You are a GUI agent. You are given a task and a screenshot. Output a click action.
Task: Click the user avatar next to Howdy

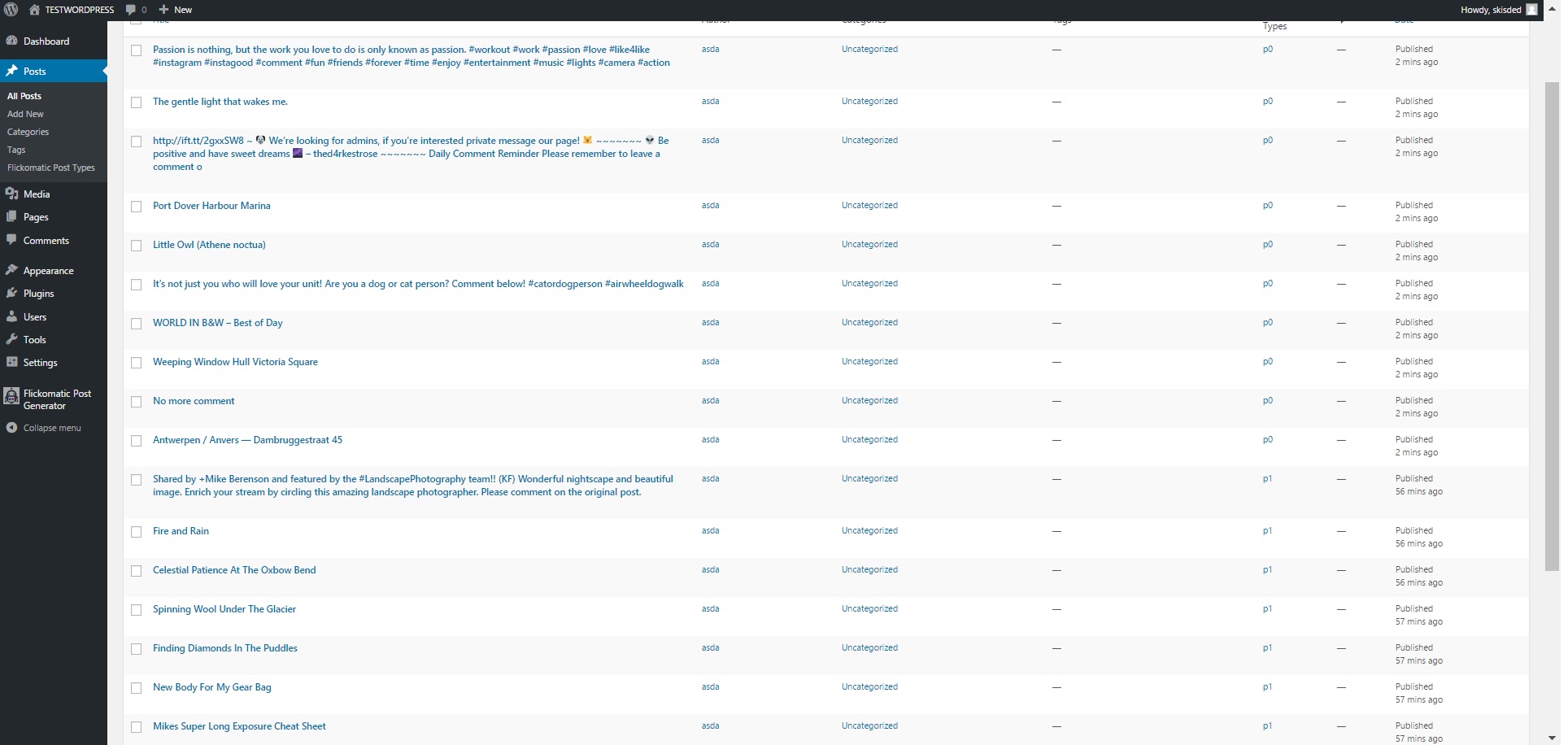coord(1531,10)
